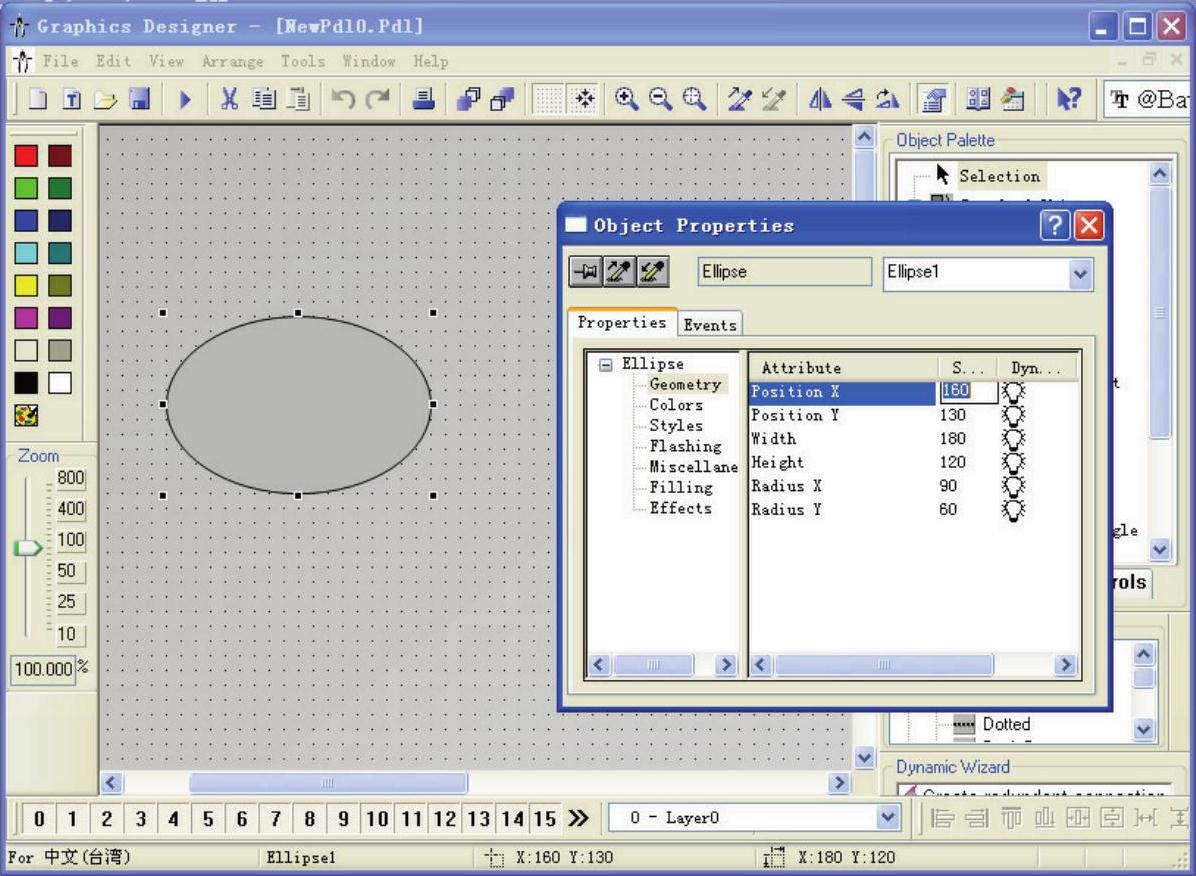Click the Width dynamic bulb

[x=1013, y=440]
